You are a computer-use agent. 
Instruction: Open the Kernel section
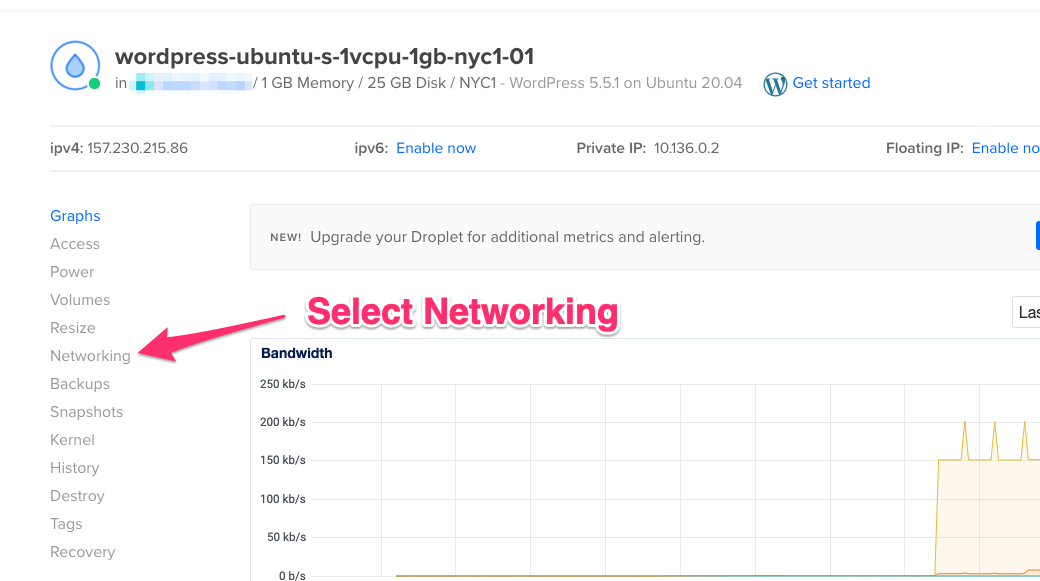pyautogui.click(x=72, y=440)
